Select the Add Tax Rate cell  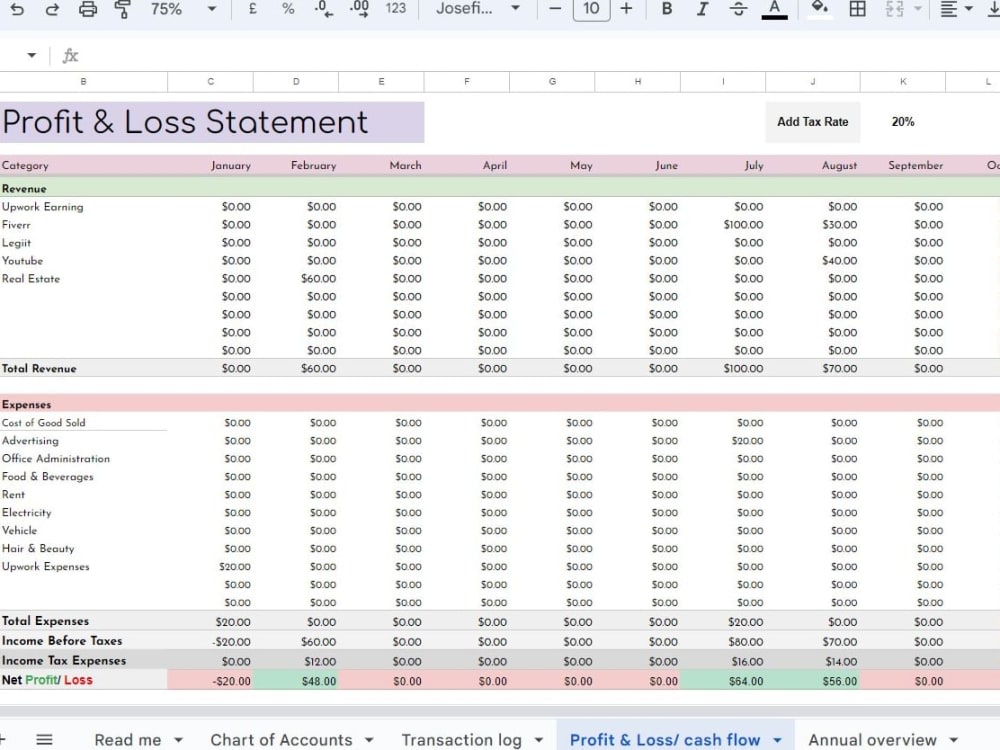(x=812, y=122)
